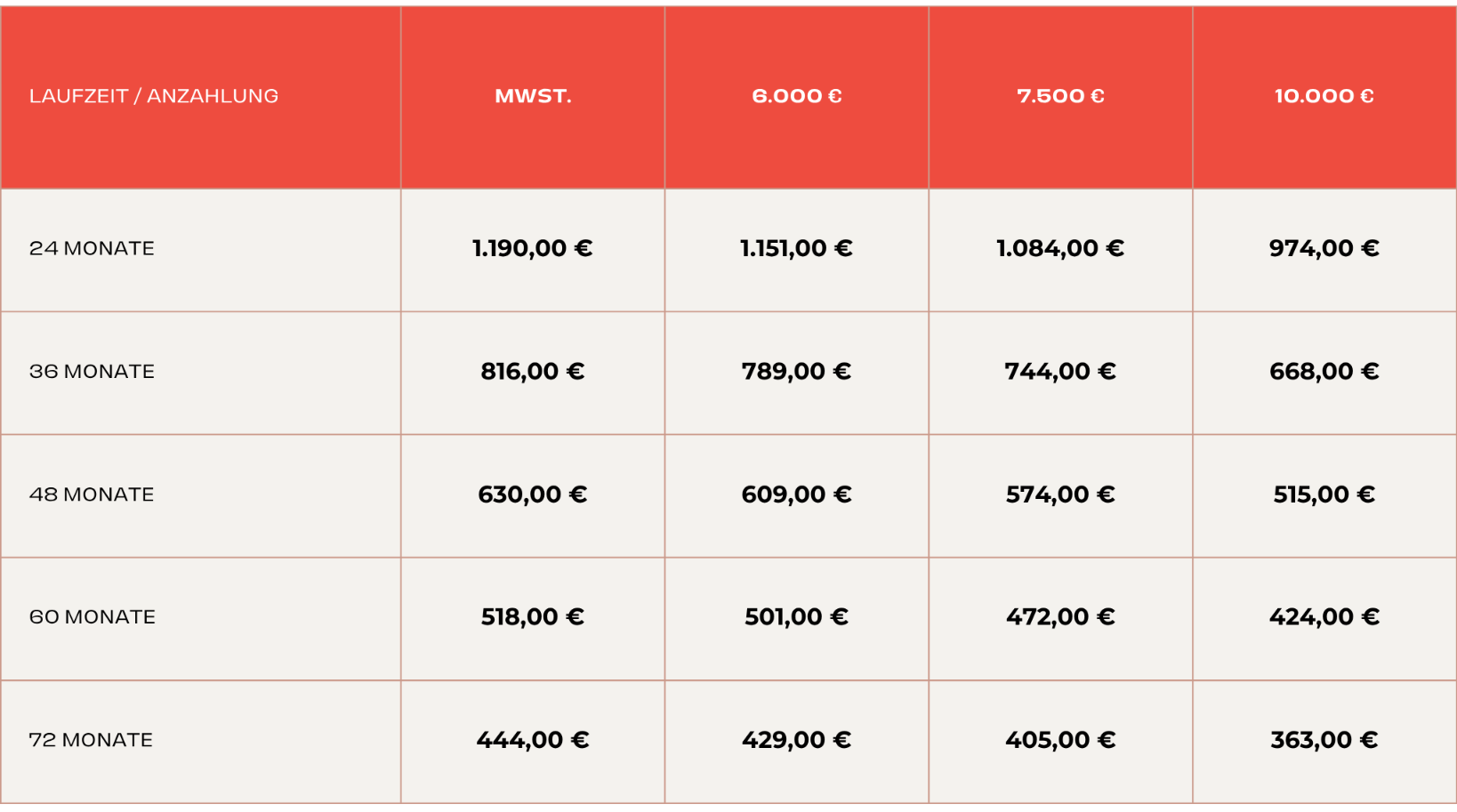Select the 789,00 € cell
The image size is (1457, 812).
797,373
